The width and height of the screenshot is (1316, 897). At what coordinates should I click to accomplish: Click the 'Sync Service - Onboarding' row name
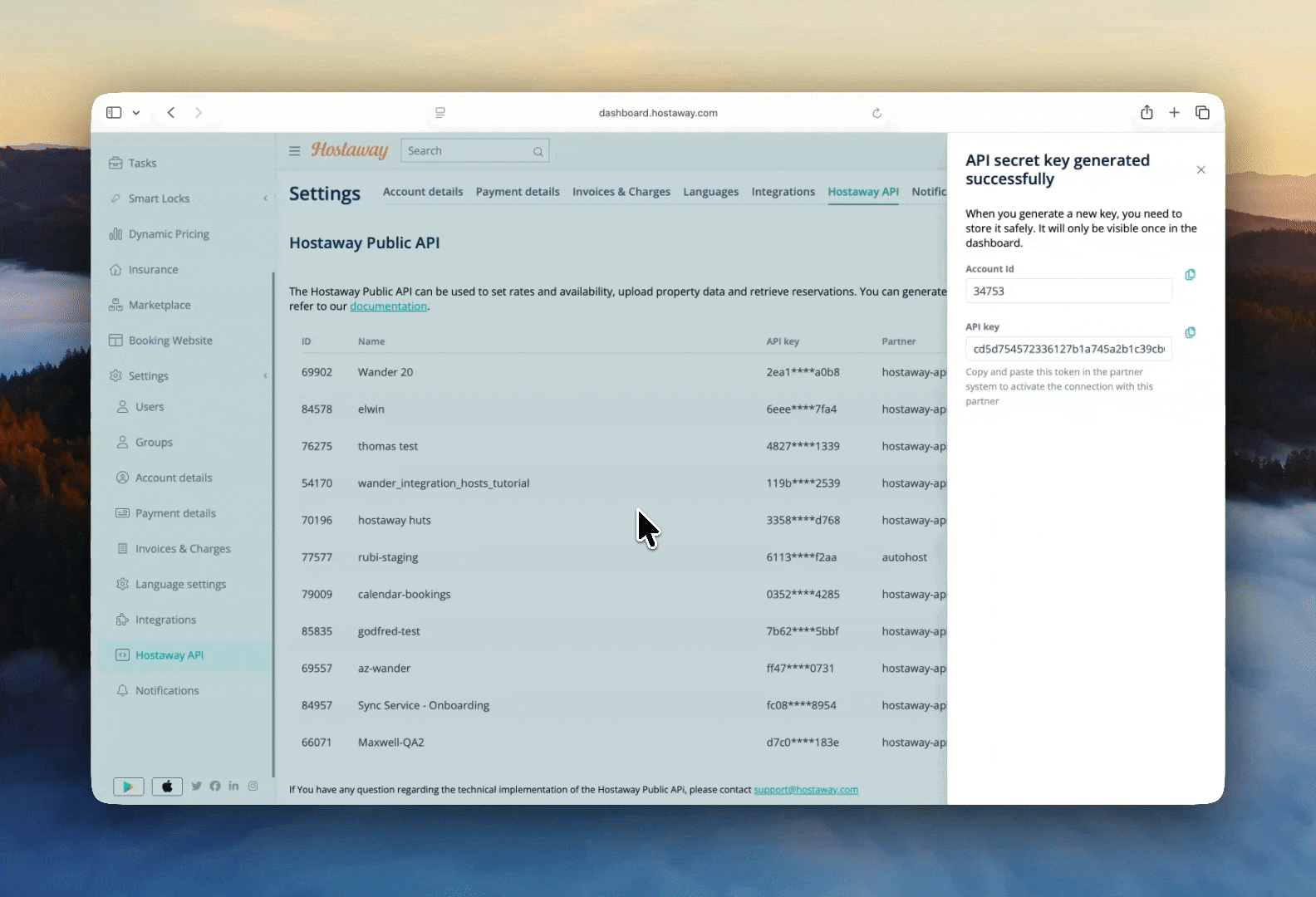424,706
